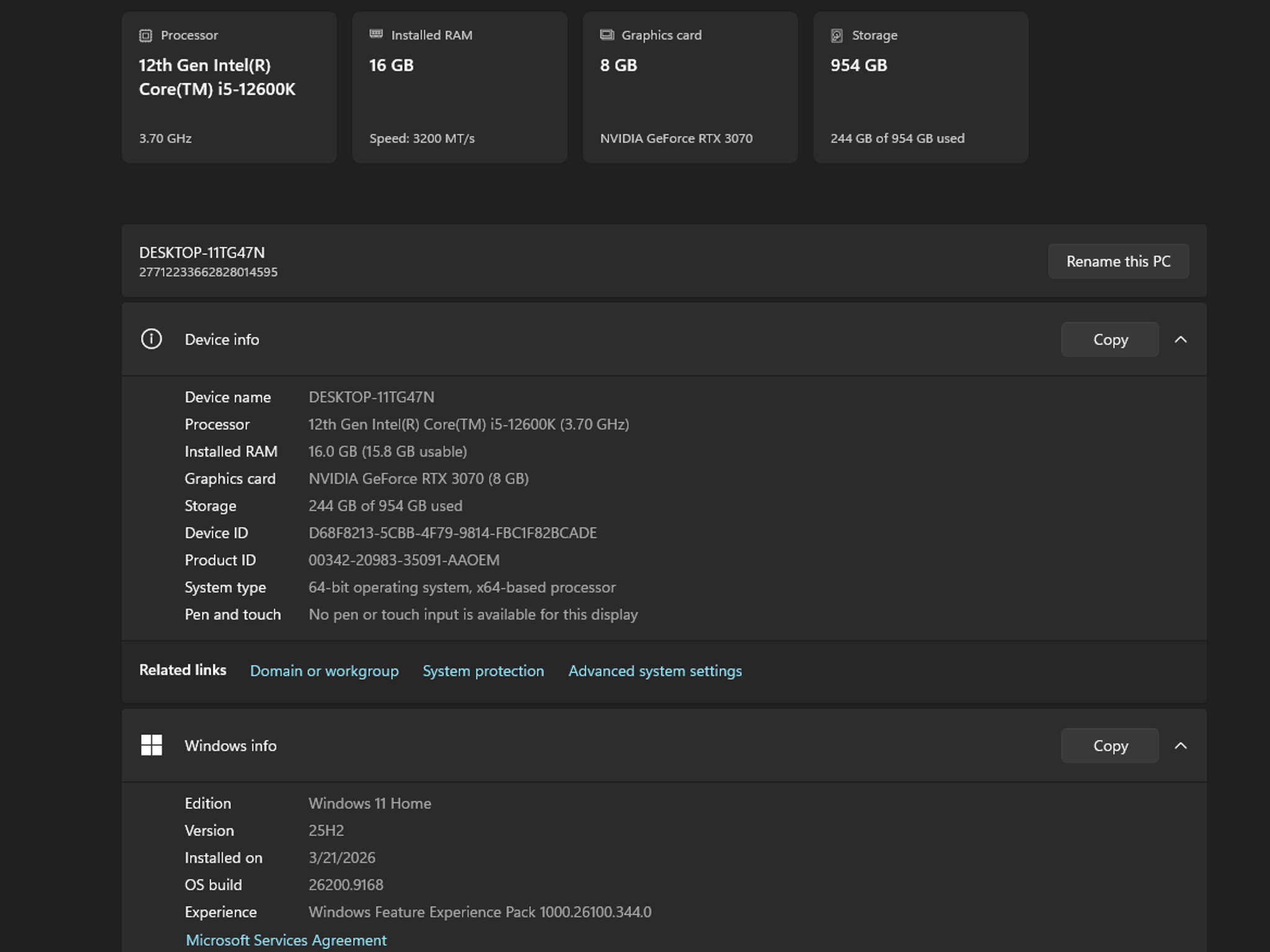
Task: Click the Storage drive icon
Action: coord(837,35)
